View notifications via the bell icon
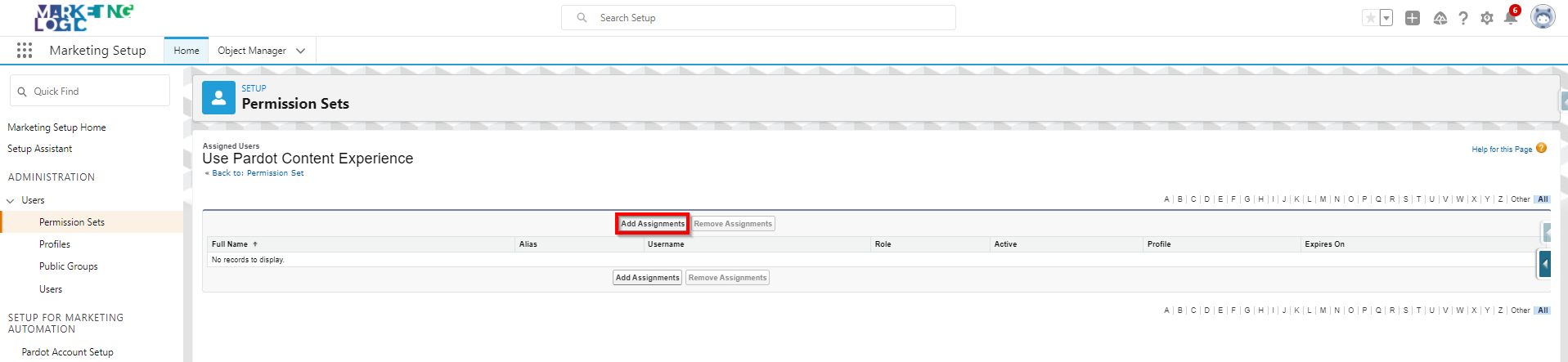Image resolution: width=1568 pixels, height=362 pixels. pyautogui.click(x=1511, y=18)
